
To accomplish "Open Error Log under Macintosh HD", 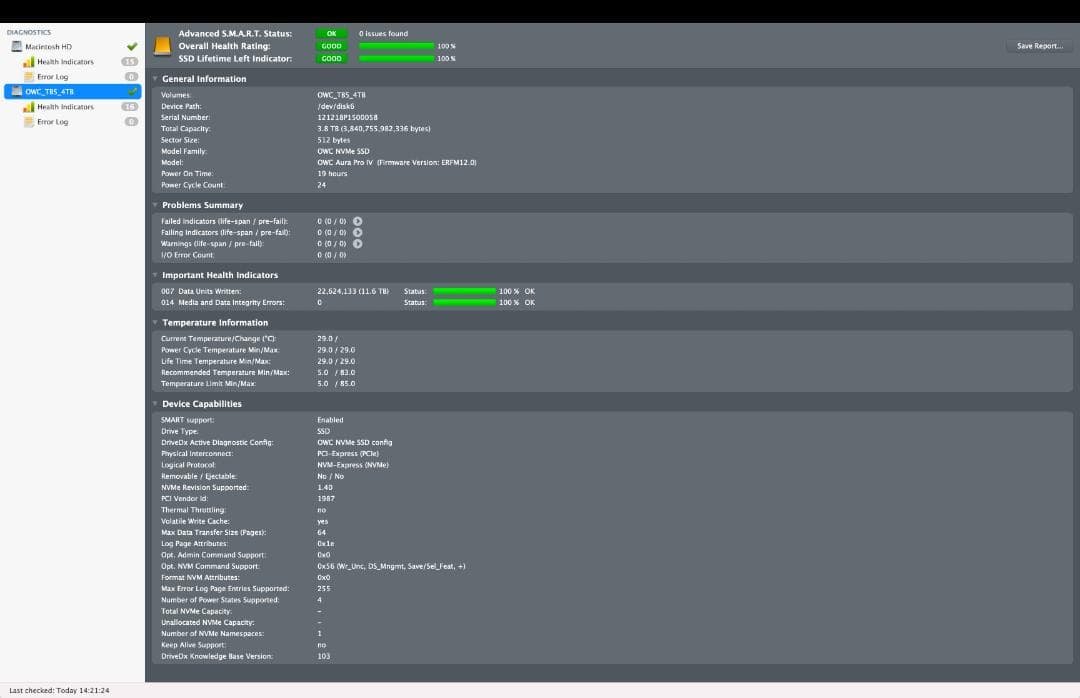I will [x=52, y=77].
